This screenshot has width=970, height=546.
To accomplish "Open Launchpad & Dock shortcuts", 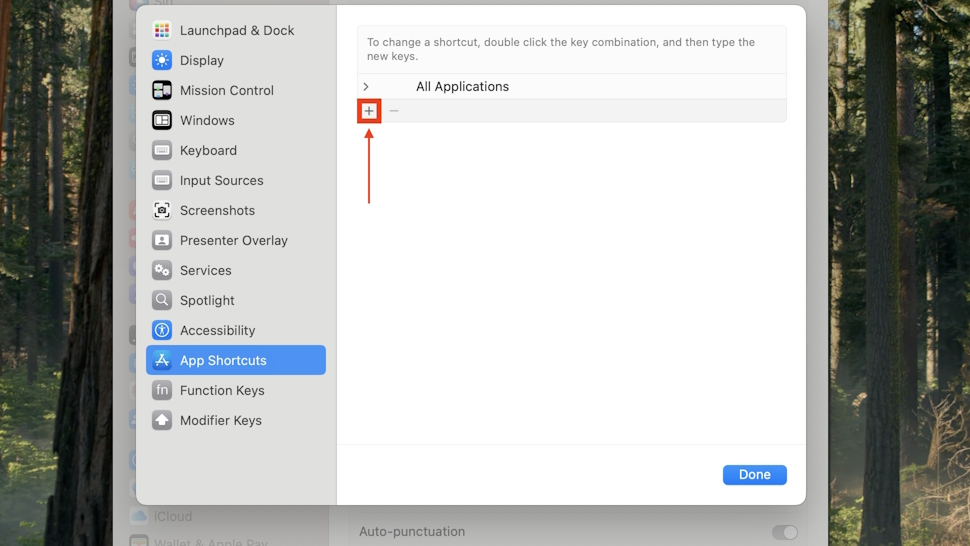I will click(x=236, y=30).
